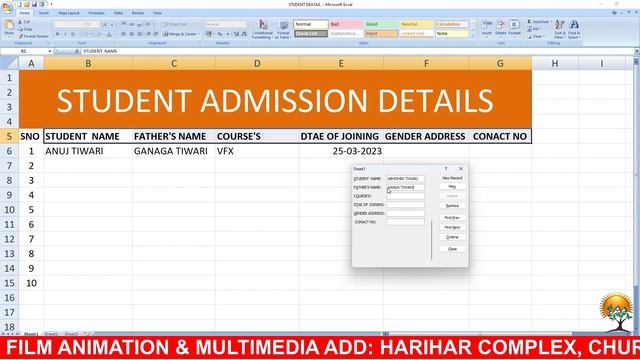Screen dimensions: 640x360
Task: Click the Save icon in Quick Access Toolbar
Action: tap(34, 4)
